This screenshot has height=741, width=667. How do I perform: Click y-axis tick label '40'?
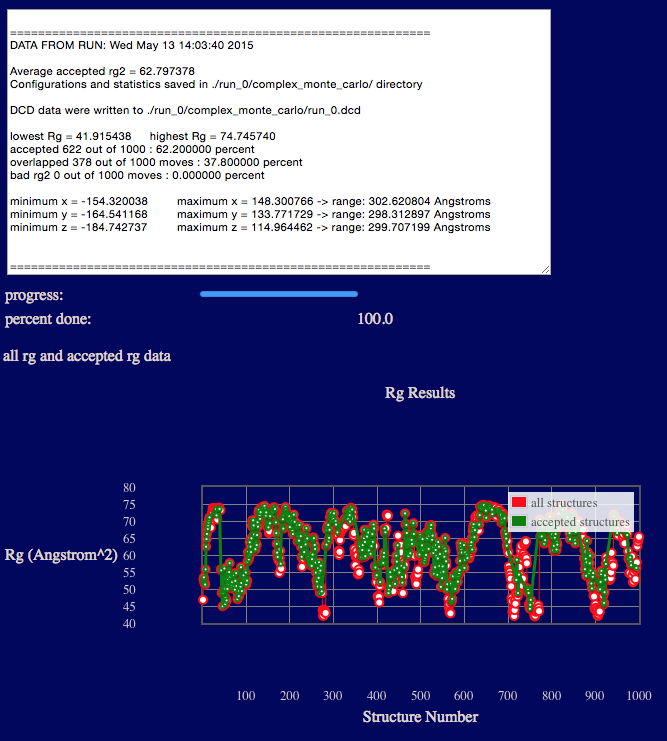[x=129, y=624]
